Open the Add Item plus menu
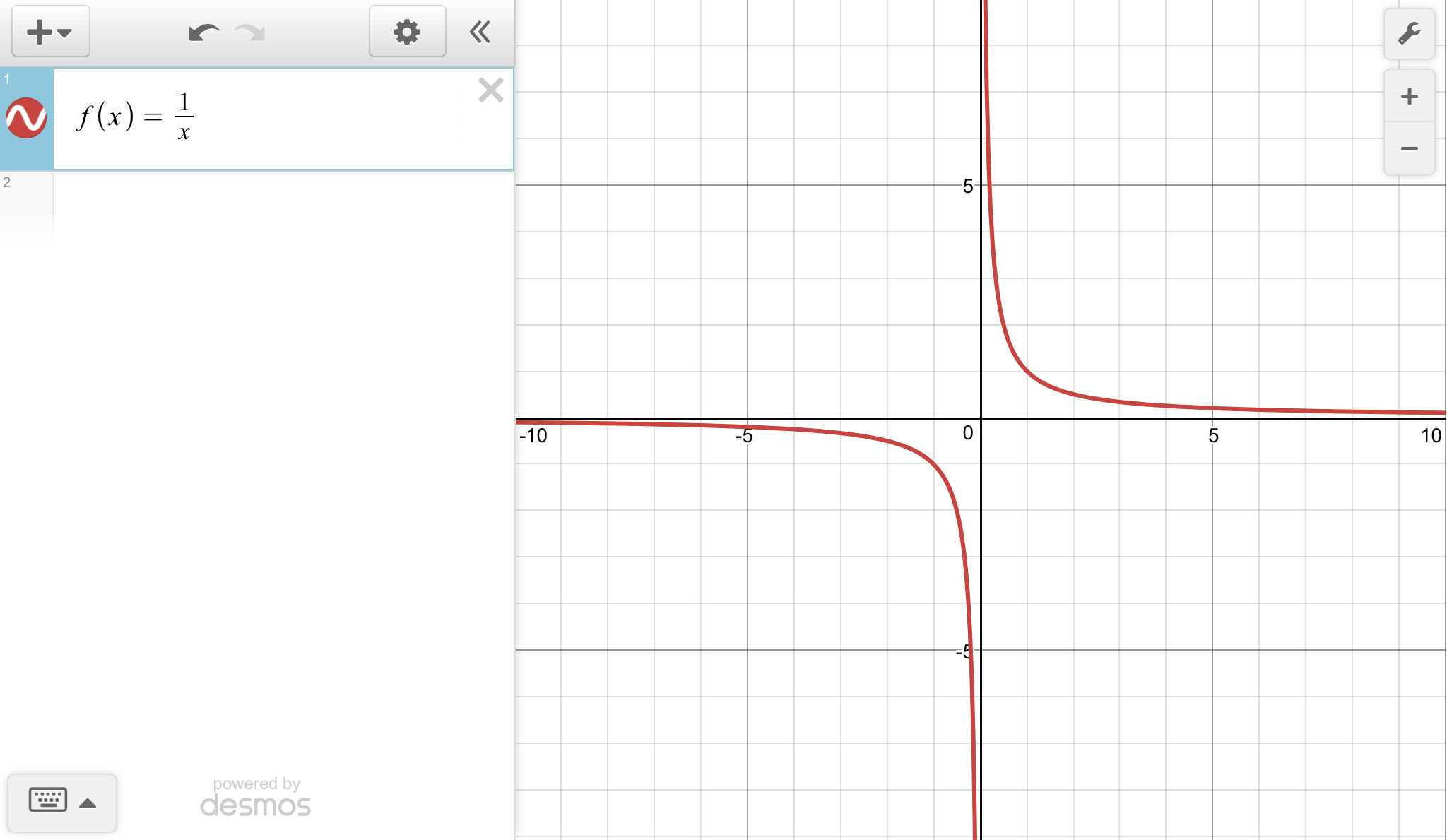The image size is (1447, 840). pos(50,32)
